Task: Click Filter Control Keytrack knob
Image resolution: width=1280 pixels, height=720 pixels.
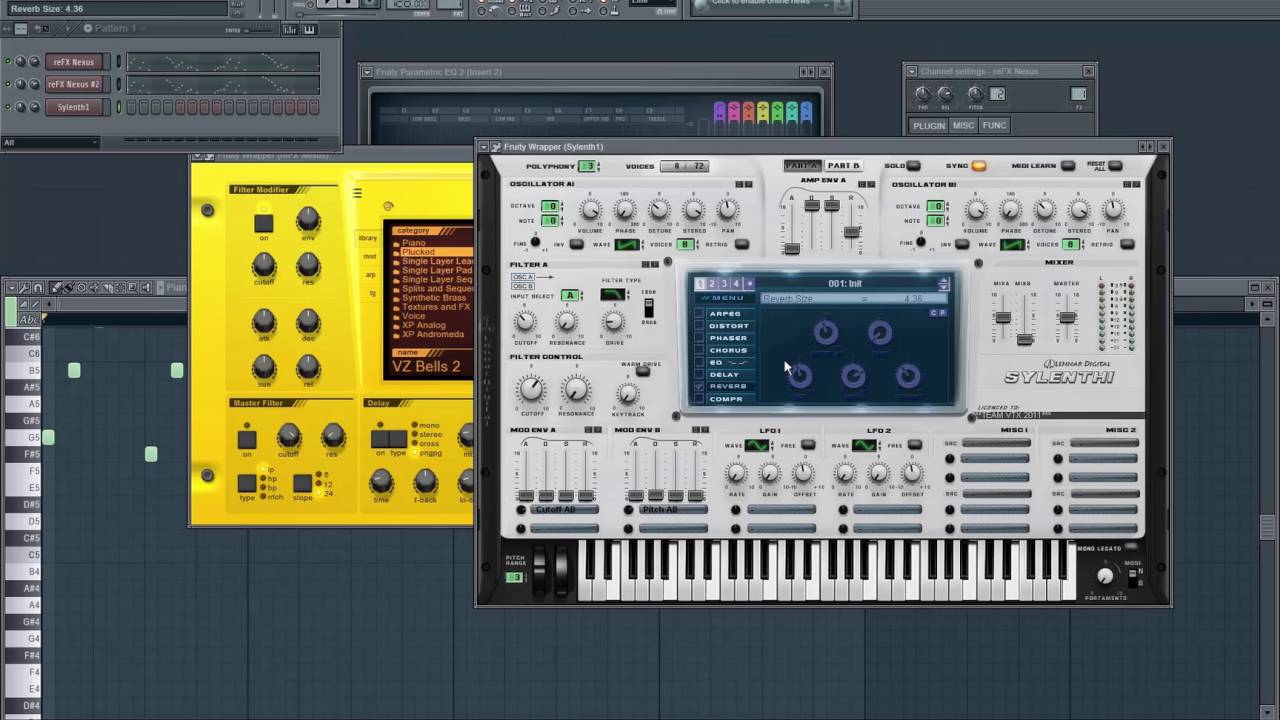Action: pos(627,392)
